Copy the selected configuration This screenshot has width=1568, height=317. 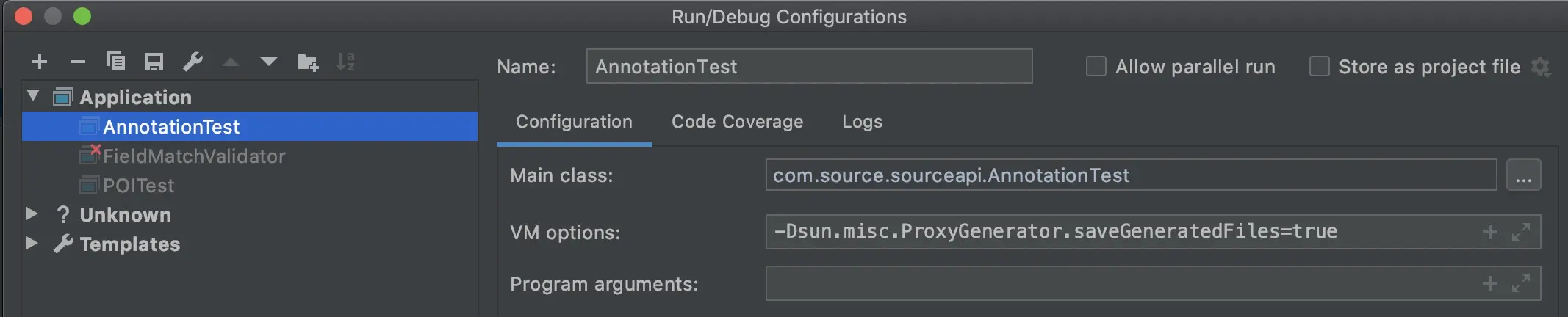point(116,62)
